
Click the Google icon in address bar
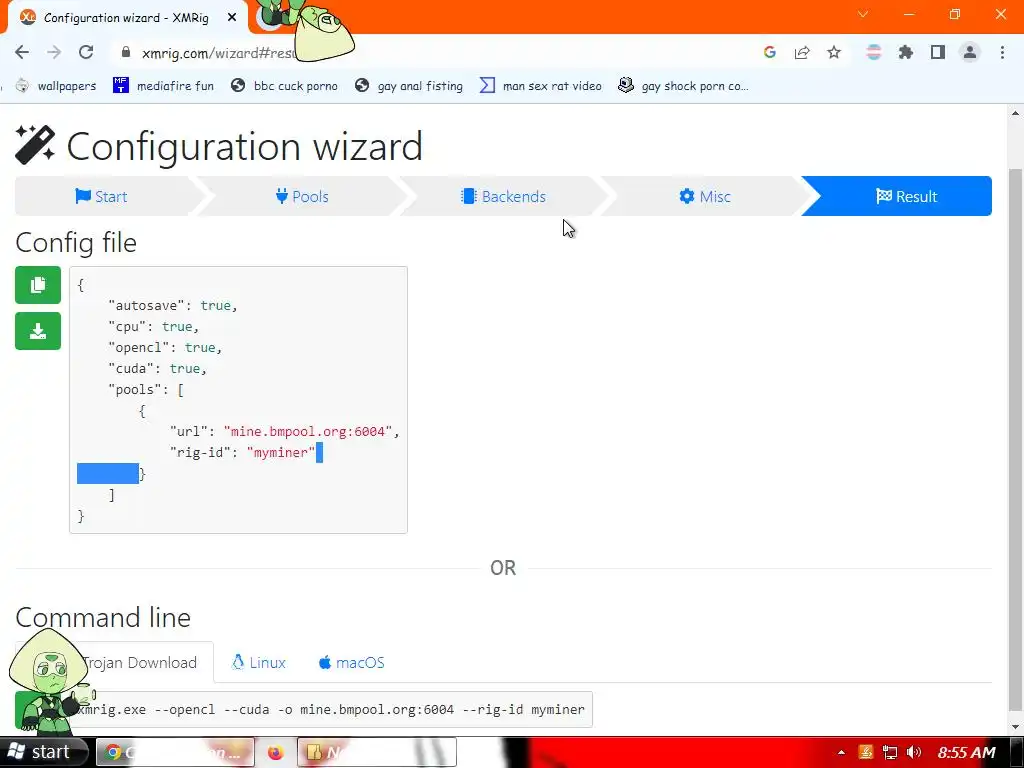(770, 52)
